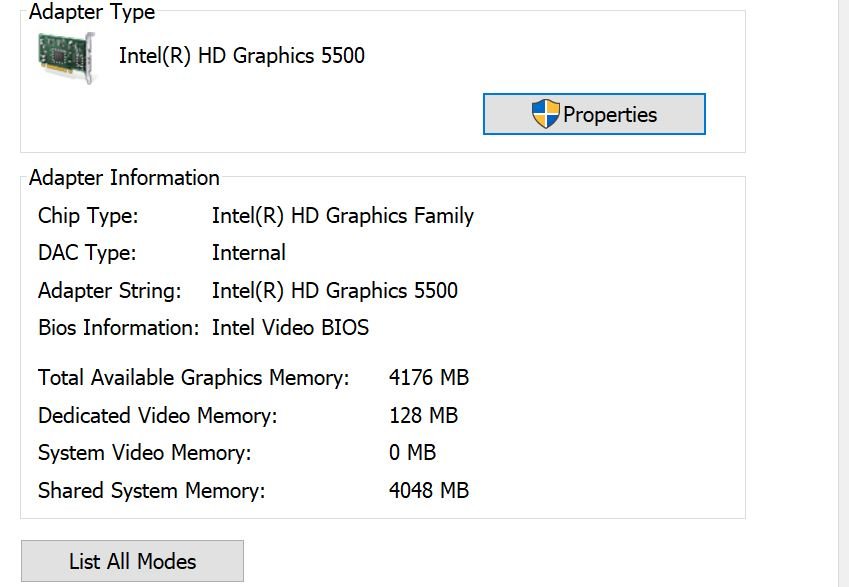The height and width of the screenshot is (587, 849).
Task: Click the Dedicated Video Memory label
Action: 158,416
